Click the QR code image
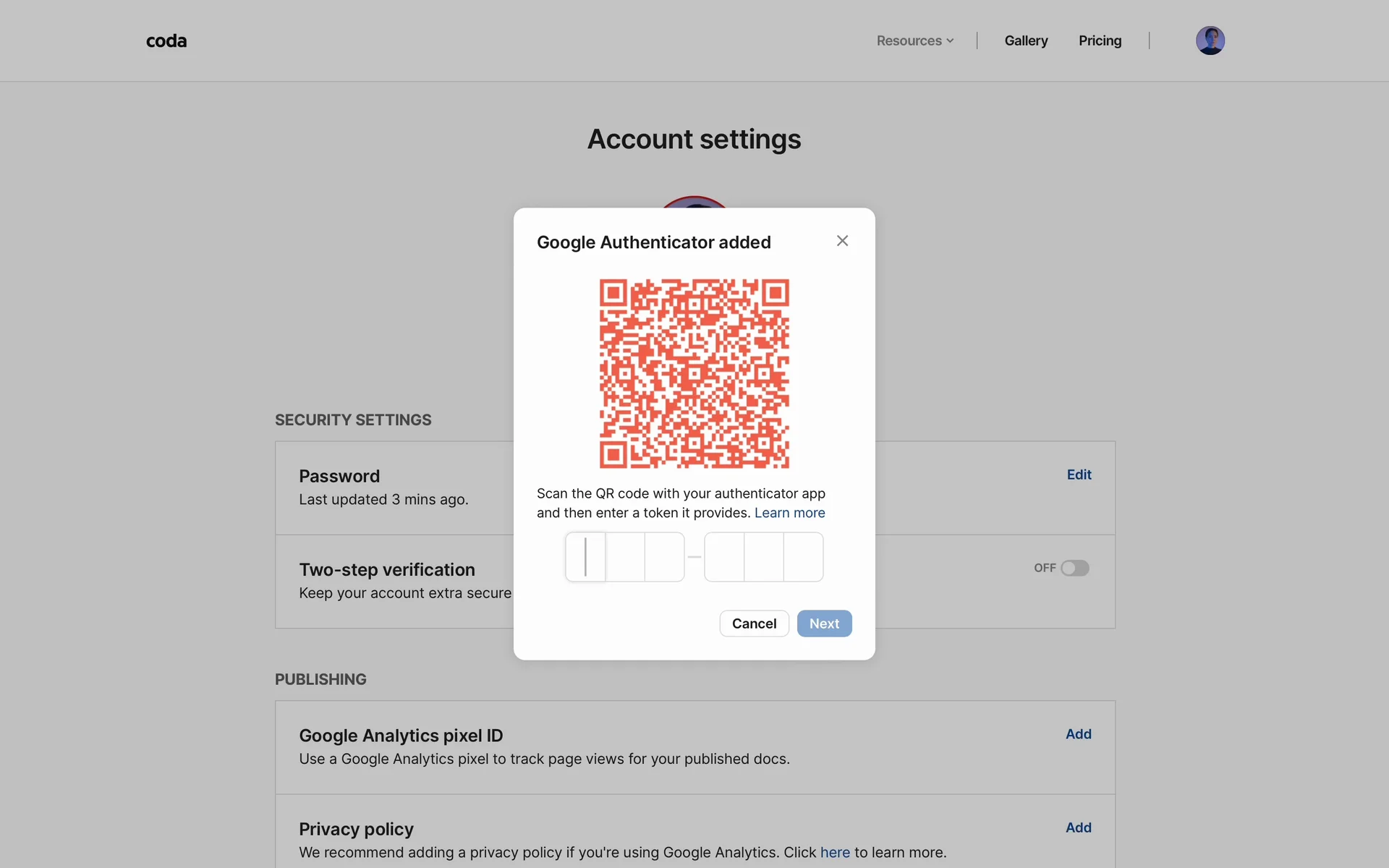 pos(694,374)
